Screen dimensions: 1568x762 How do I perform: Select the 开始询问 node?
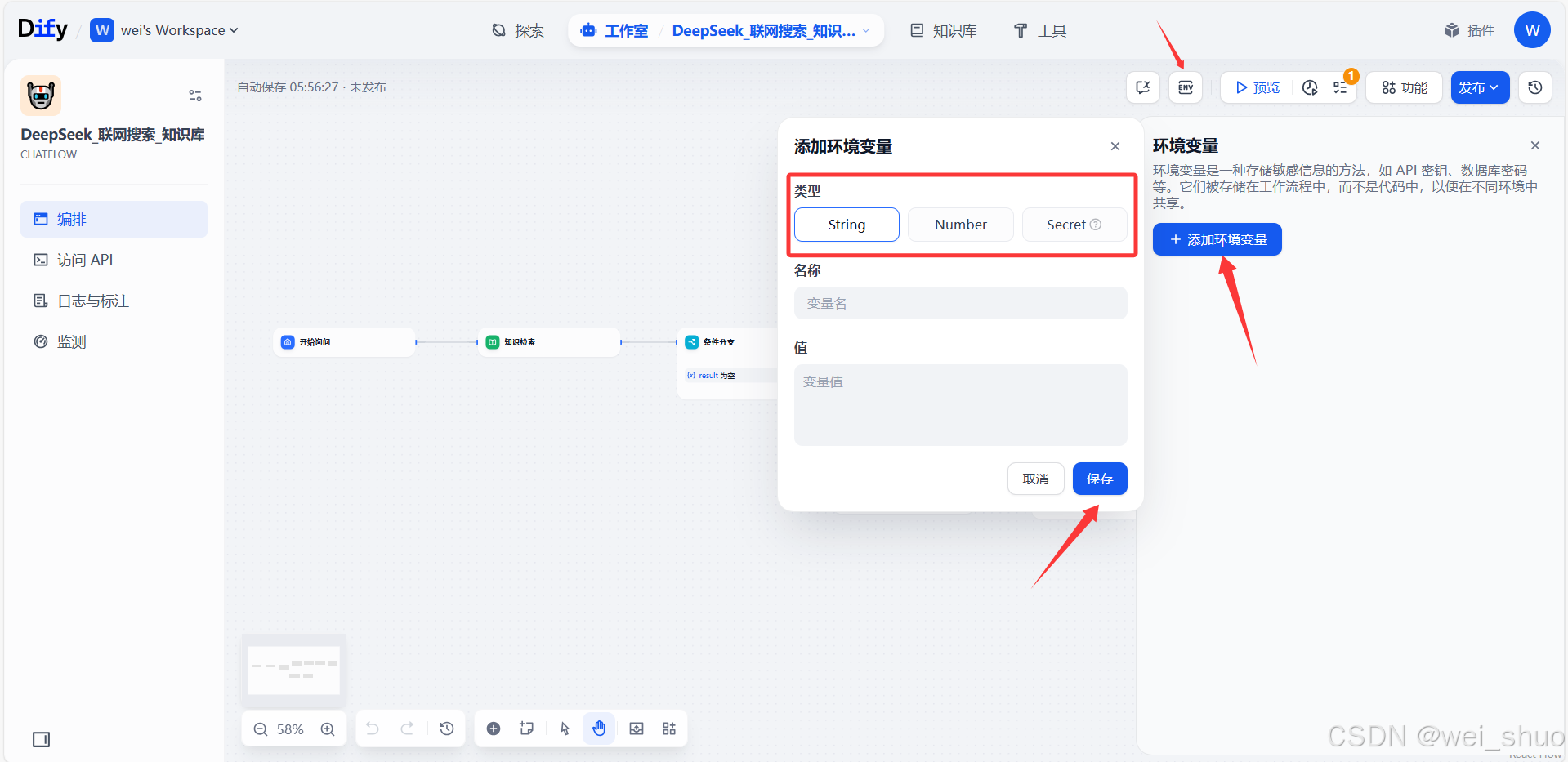[345, 342]
